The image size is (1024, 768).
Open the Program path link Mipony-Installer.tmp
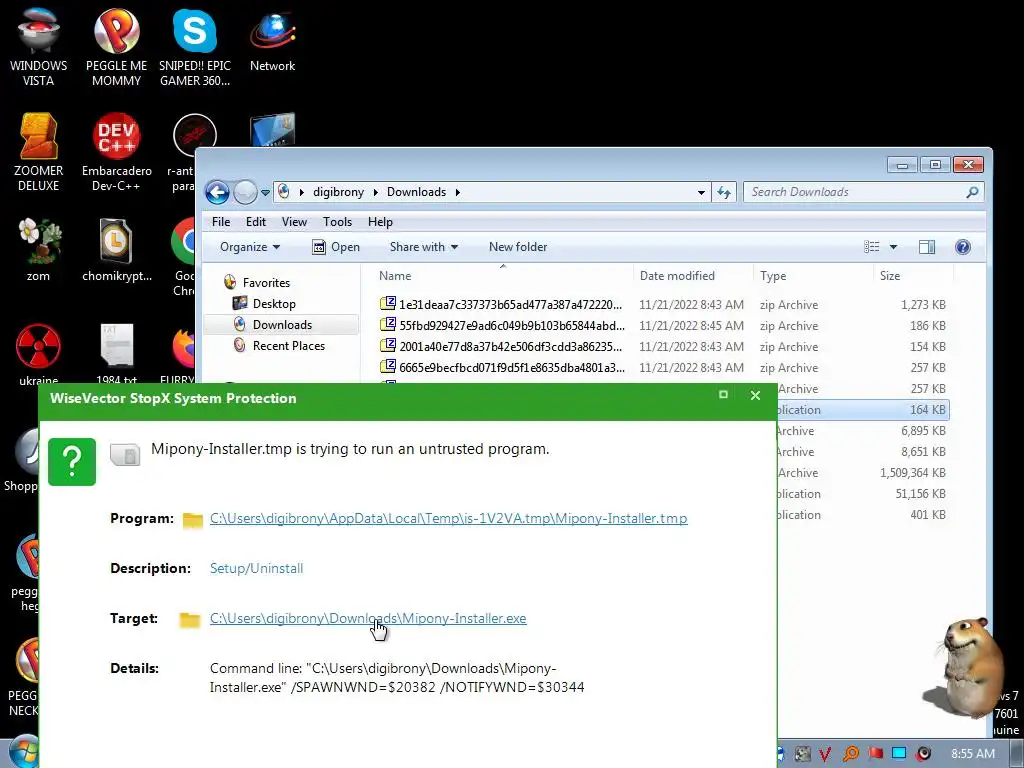coord(449,519)
